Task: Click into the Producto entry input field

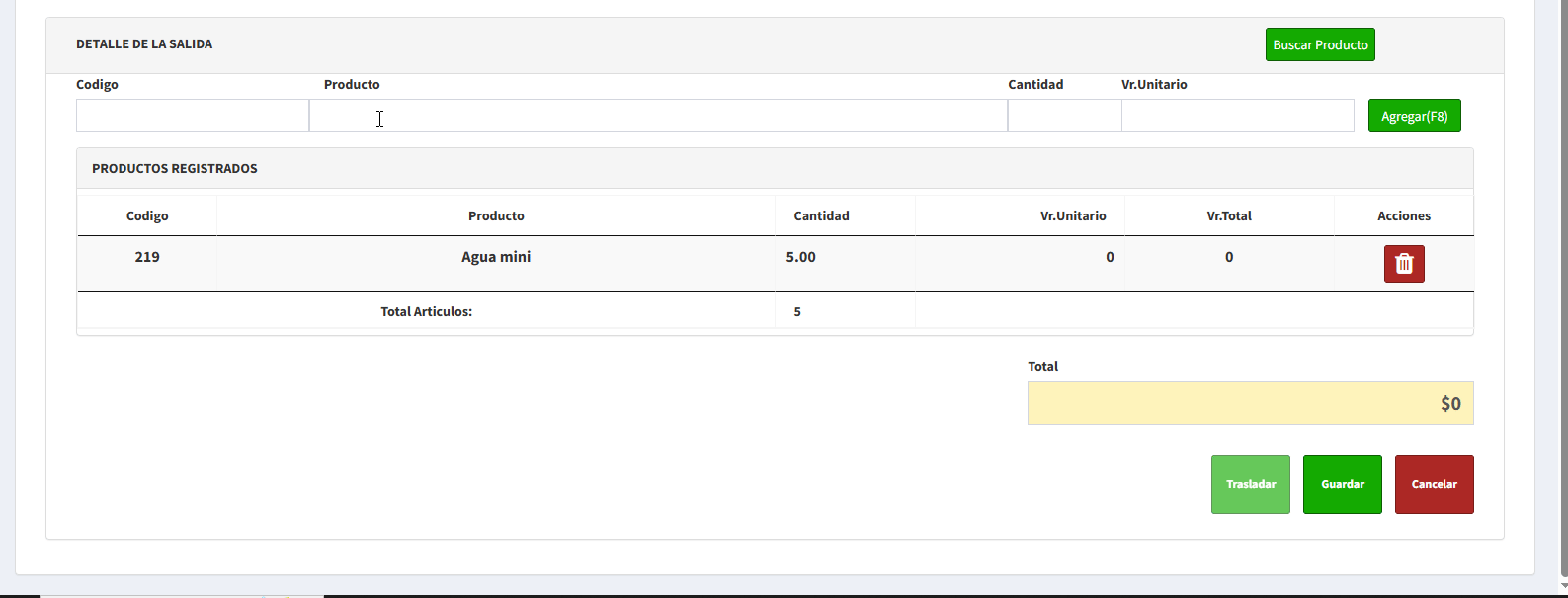Action: [x=657, y=116]
